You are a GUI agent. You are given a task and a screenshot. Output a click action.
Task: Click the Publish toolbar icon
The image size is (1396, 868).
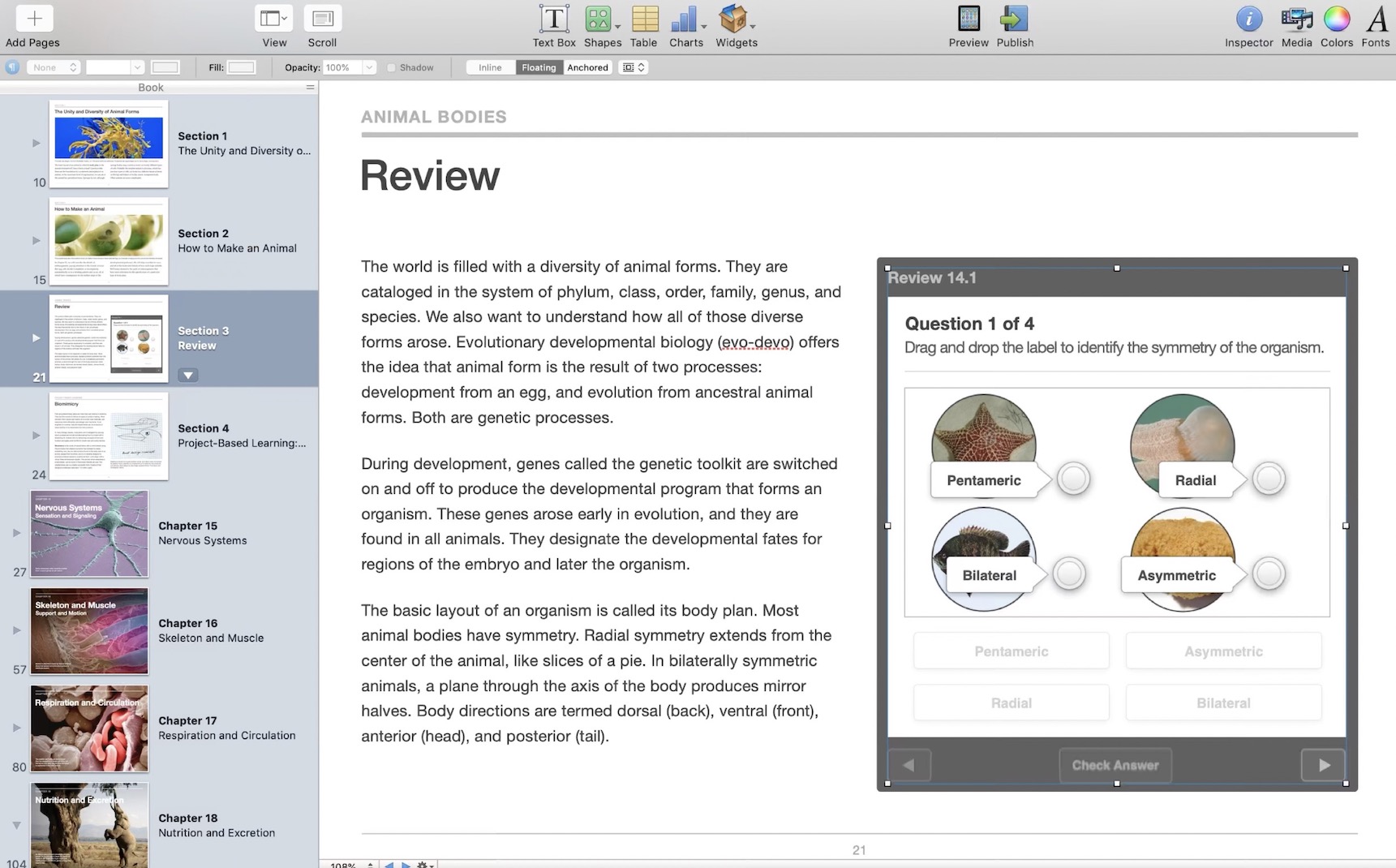(1014, 19)
